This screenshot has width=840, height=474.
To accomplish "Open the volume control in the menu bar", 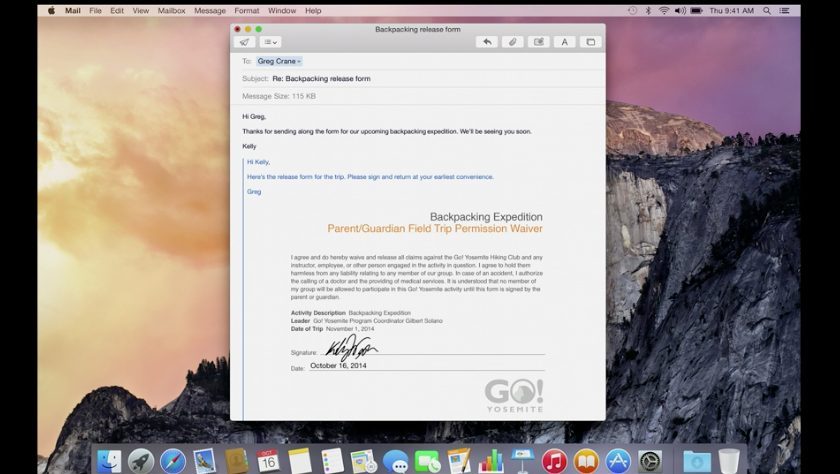I will 681,10.
